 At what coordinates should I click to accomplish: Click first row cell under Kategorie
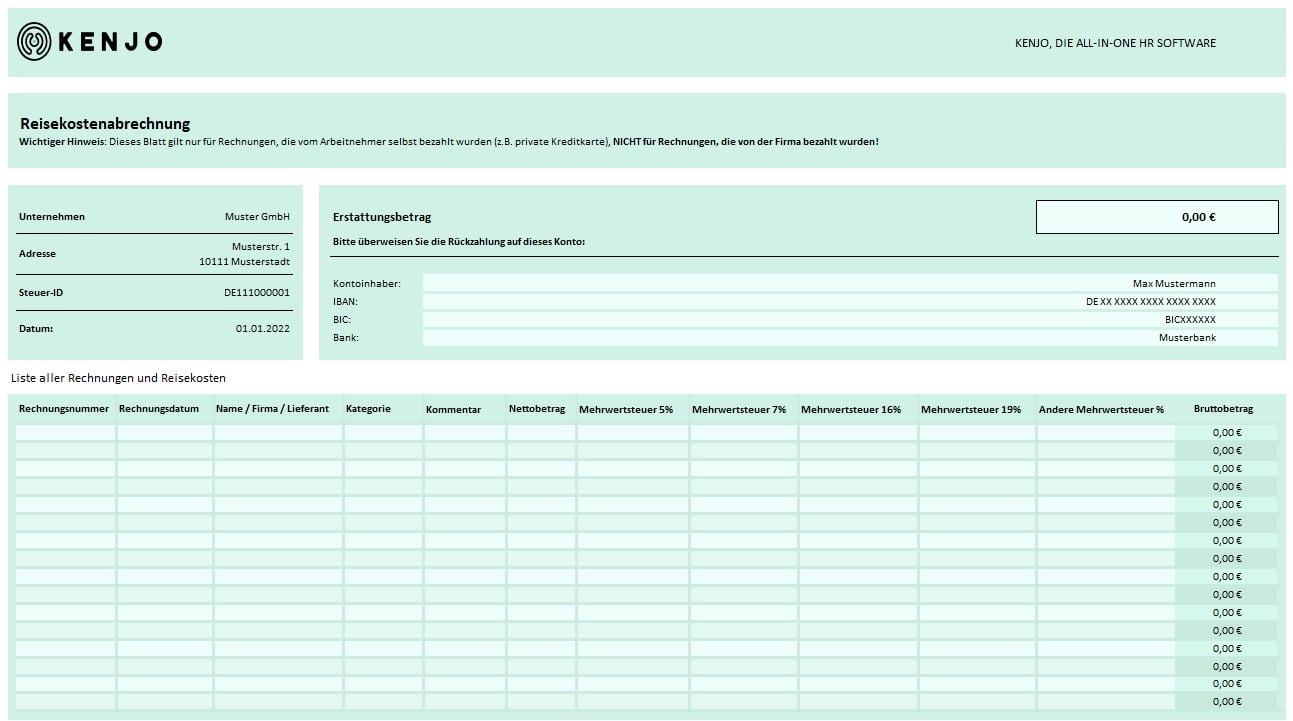384,433
